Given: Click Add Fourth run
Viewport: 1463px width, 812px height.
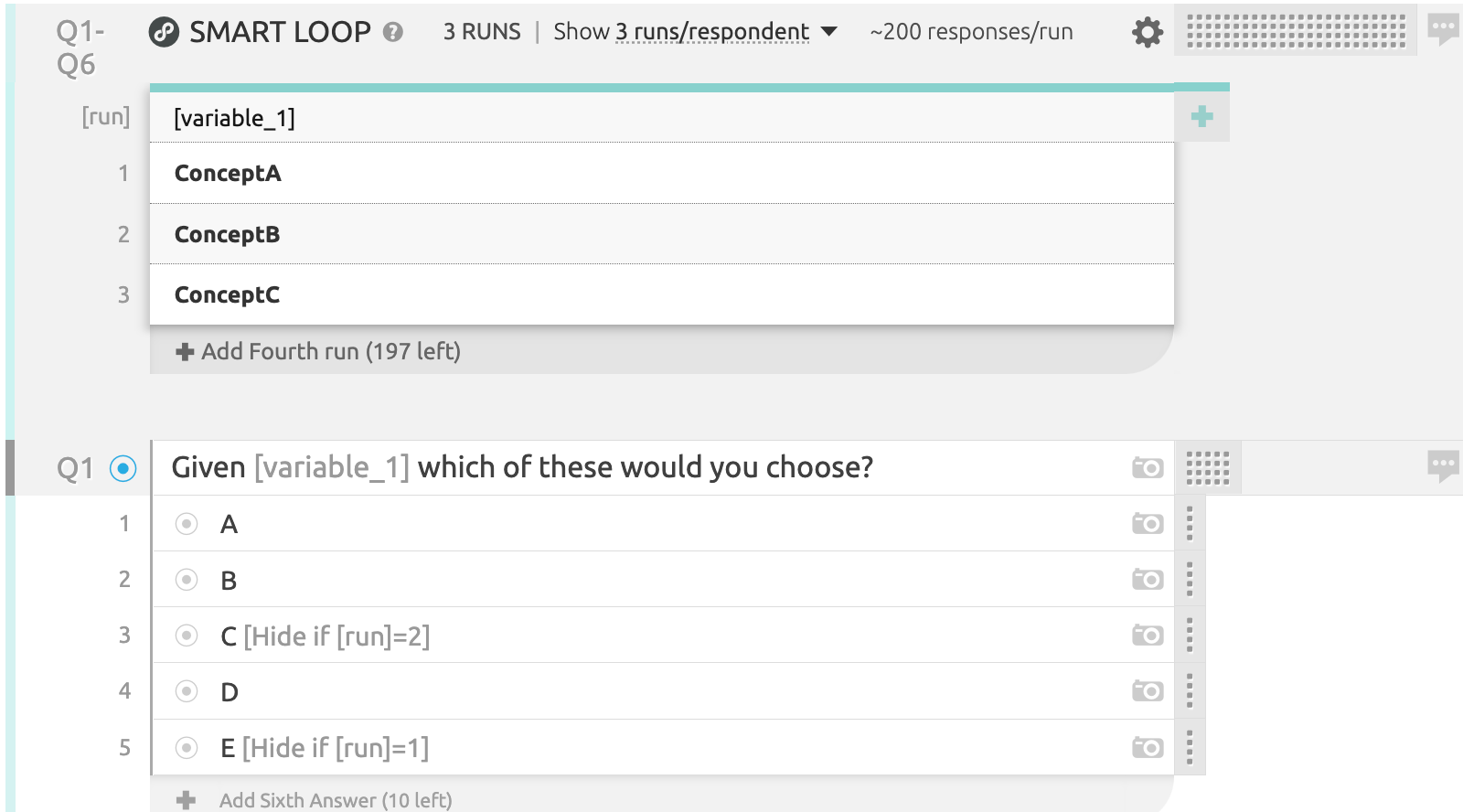Looking at the screenshot, I should coord(318,351).
